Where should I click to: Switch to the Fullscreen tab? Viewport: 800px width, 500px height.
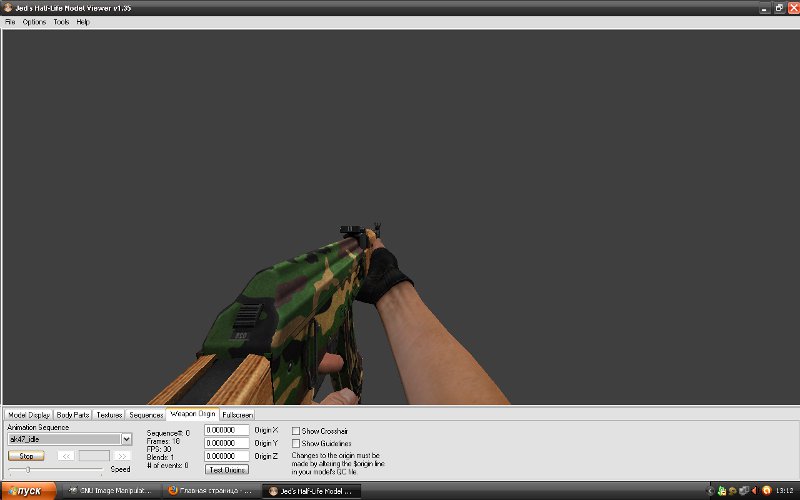(x=237, y=415)
